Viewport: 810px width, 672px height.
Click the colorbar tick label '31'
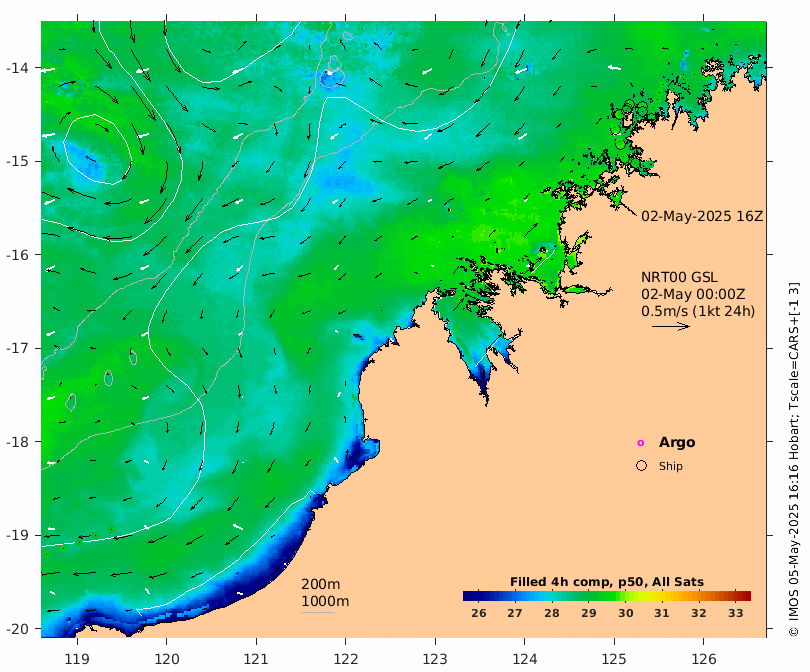(662, 613)
